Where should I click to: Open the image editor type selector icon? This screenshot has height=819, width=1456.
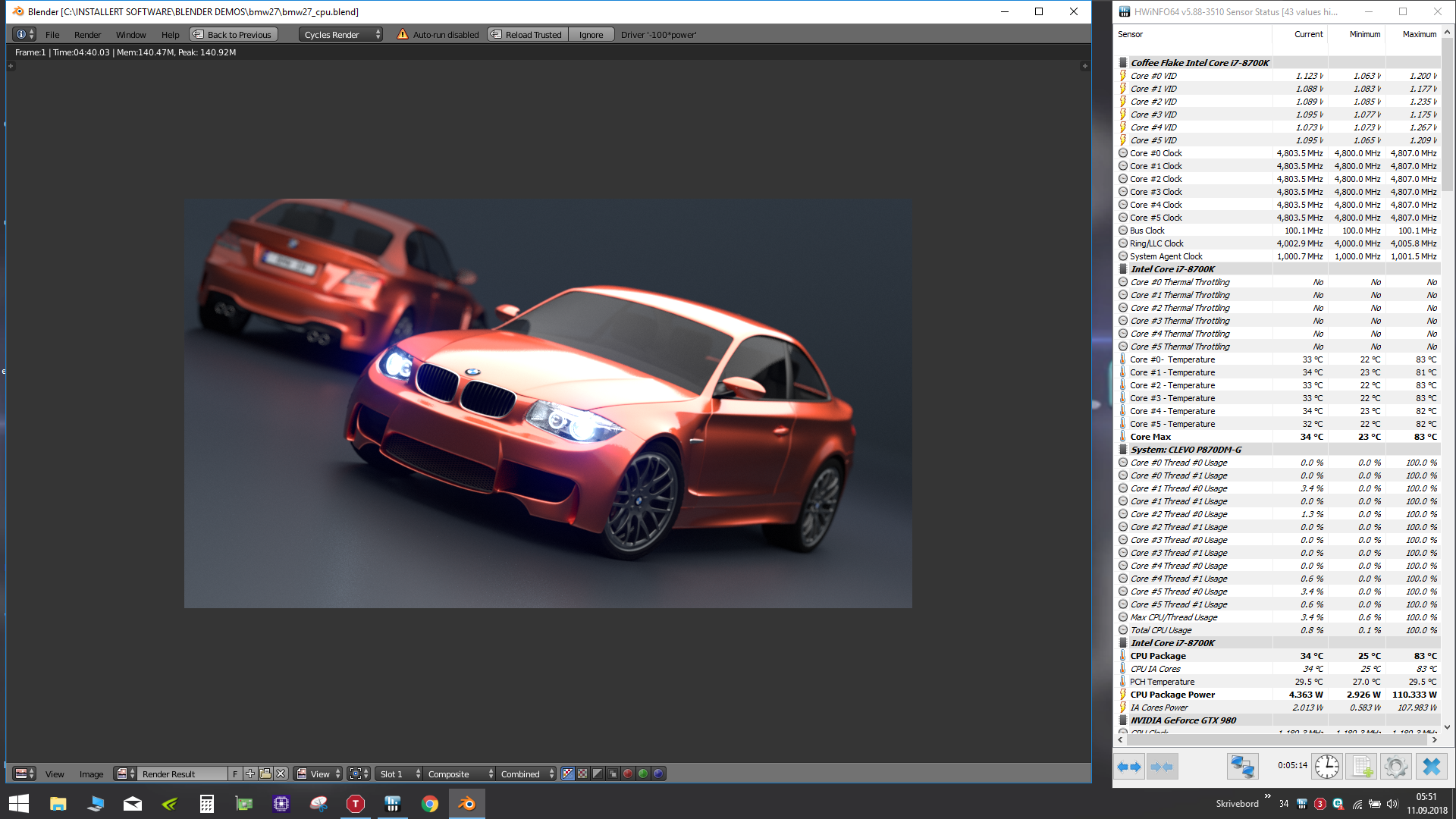pos(25,773)
